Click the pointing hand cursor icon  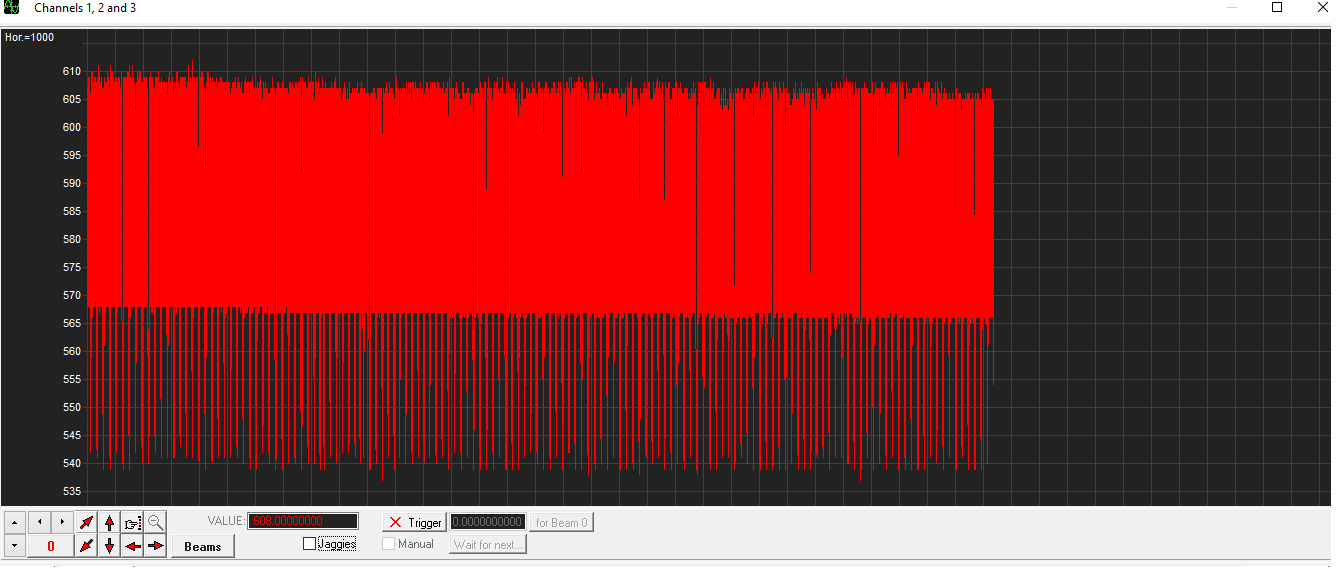[x=132, y=522]
